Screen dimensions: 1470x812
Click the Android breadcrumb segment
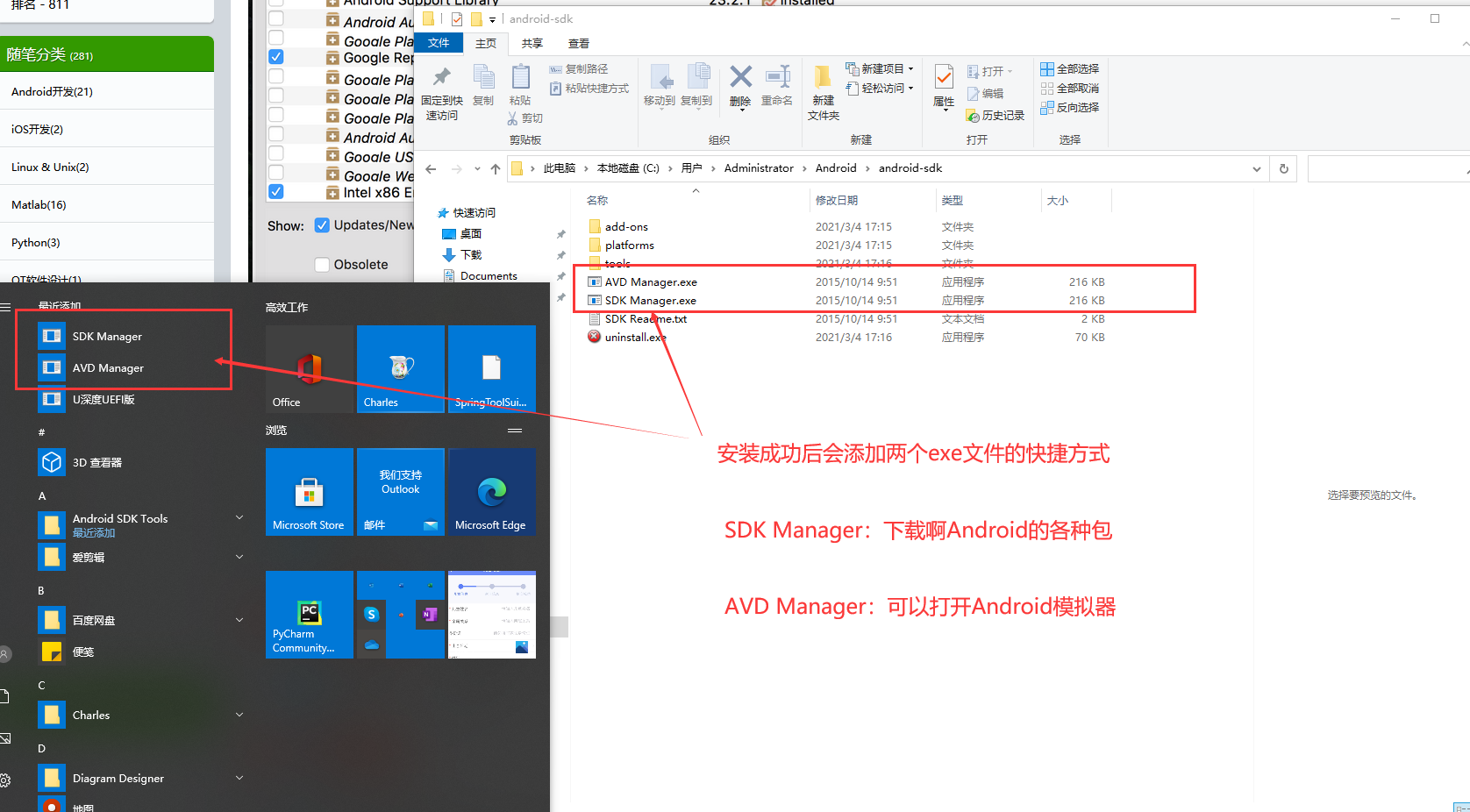836,168
